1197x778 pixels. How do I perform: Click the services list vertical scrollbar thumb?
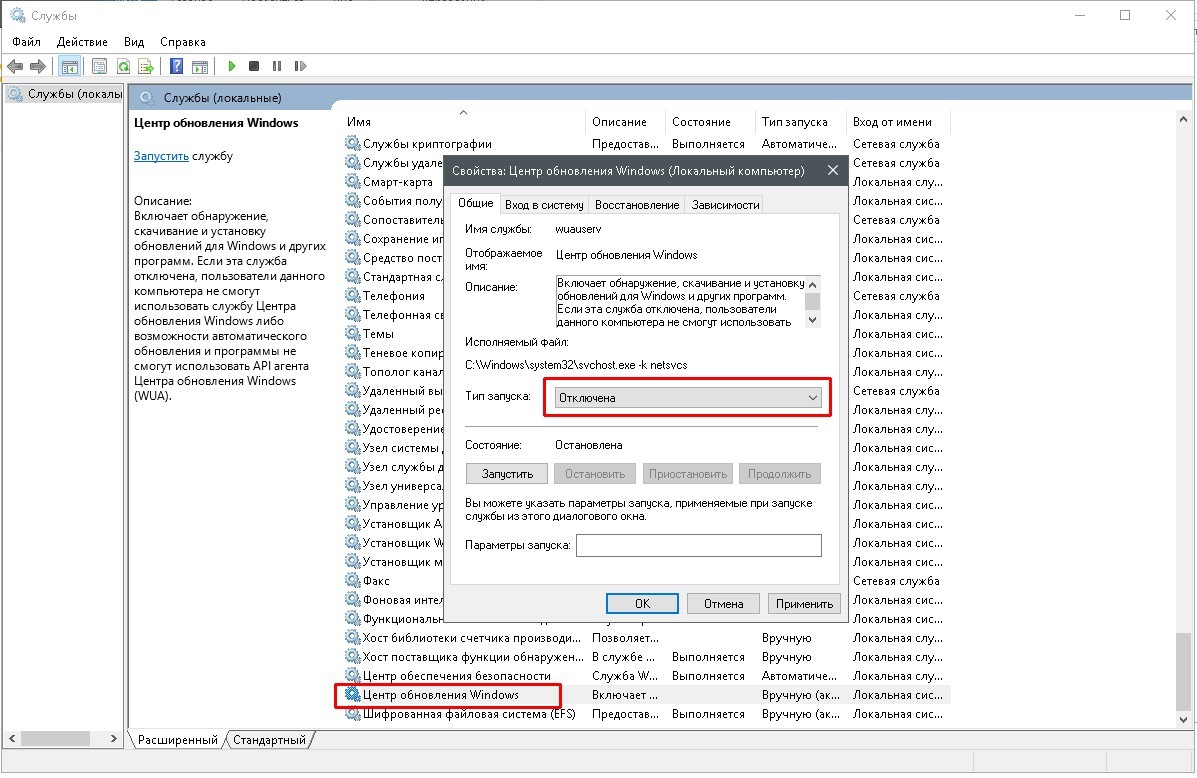tap(1182, 671)
